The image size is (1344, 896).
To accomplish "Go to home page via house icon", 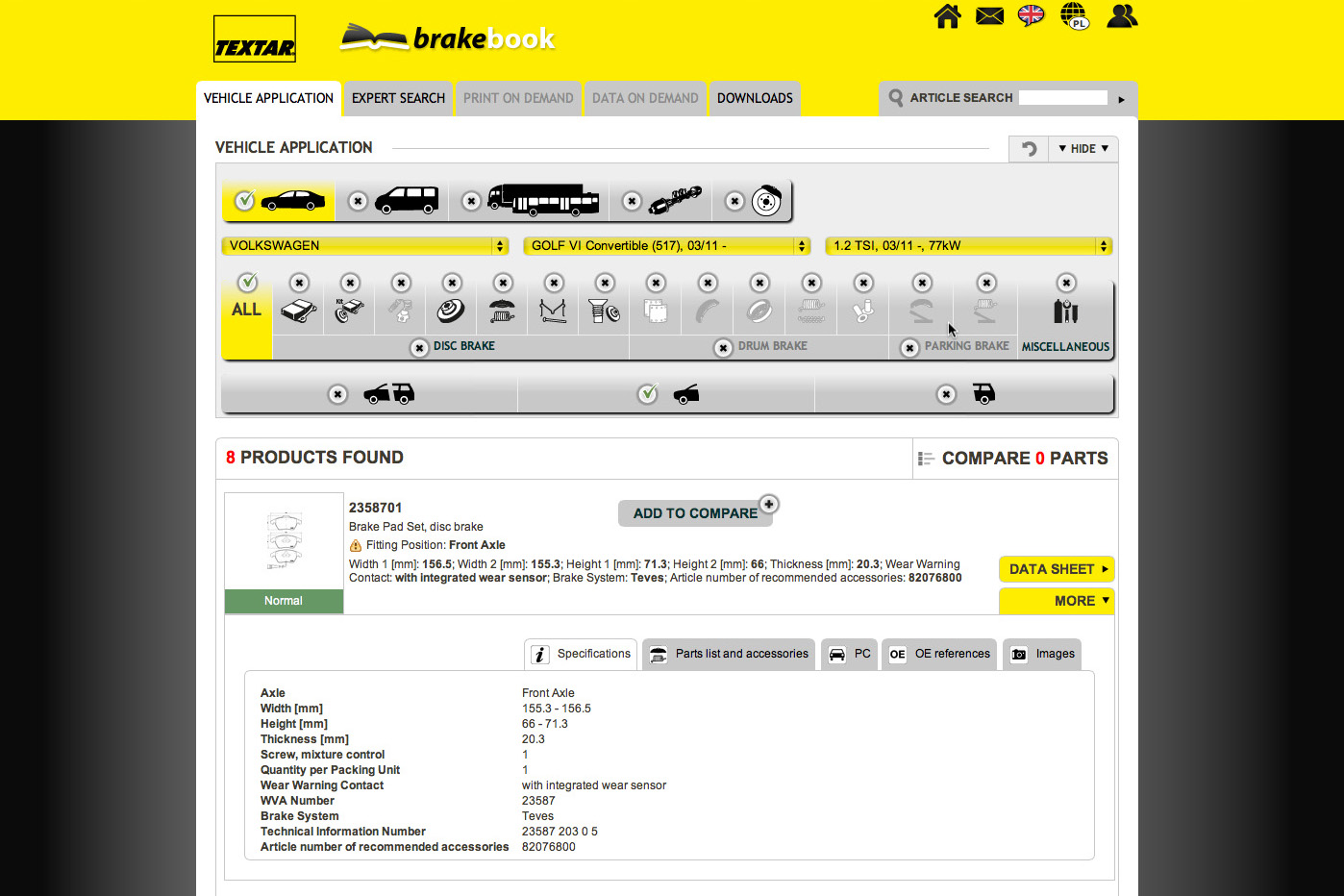I will (947, 16).
